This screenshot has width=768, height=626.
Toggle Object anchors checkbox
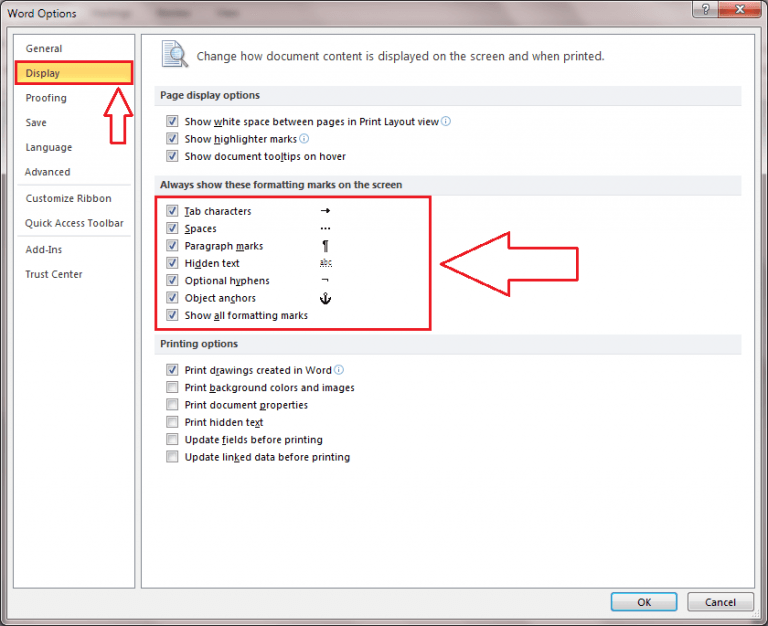172,298
